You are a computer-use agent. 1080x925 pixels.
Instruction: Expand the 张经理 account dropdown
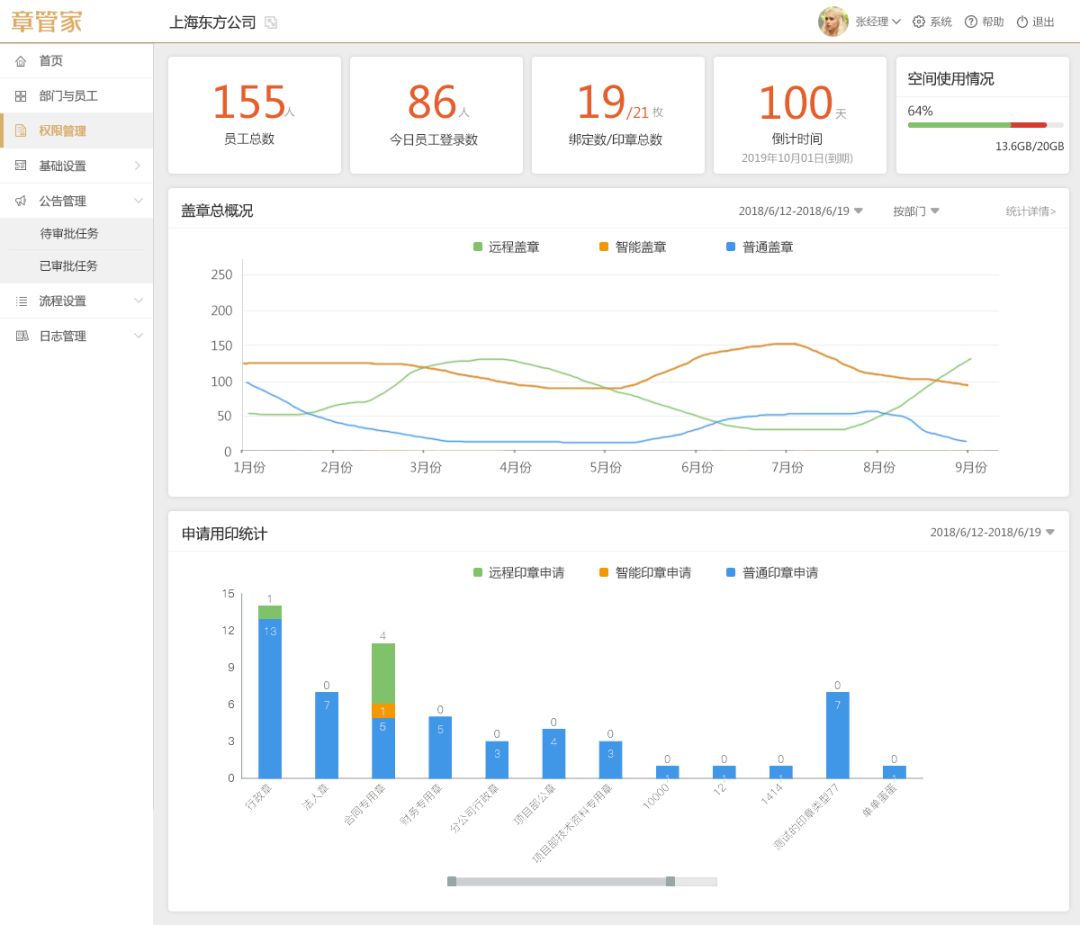[878, 22]
